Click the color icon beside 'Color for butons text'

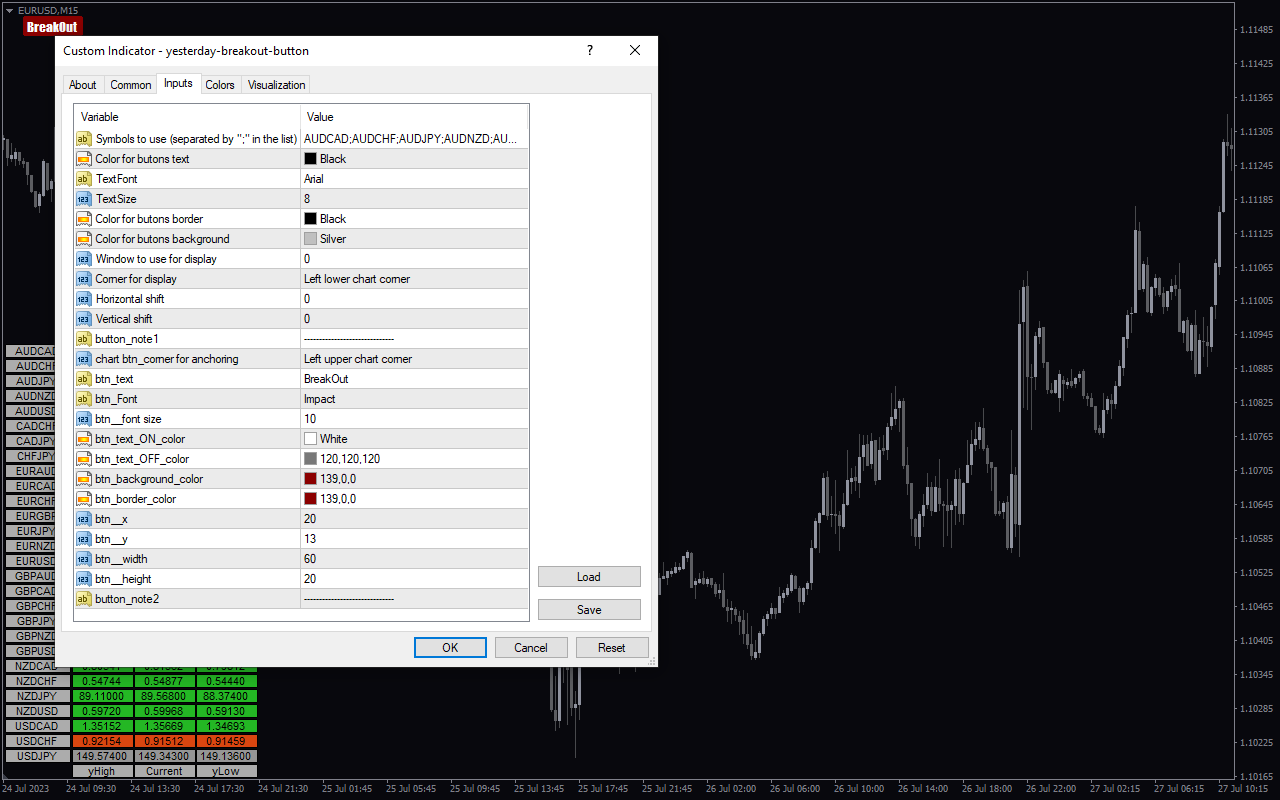tap(84, 159)
